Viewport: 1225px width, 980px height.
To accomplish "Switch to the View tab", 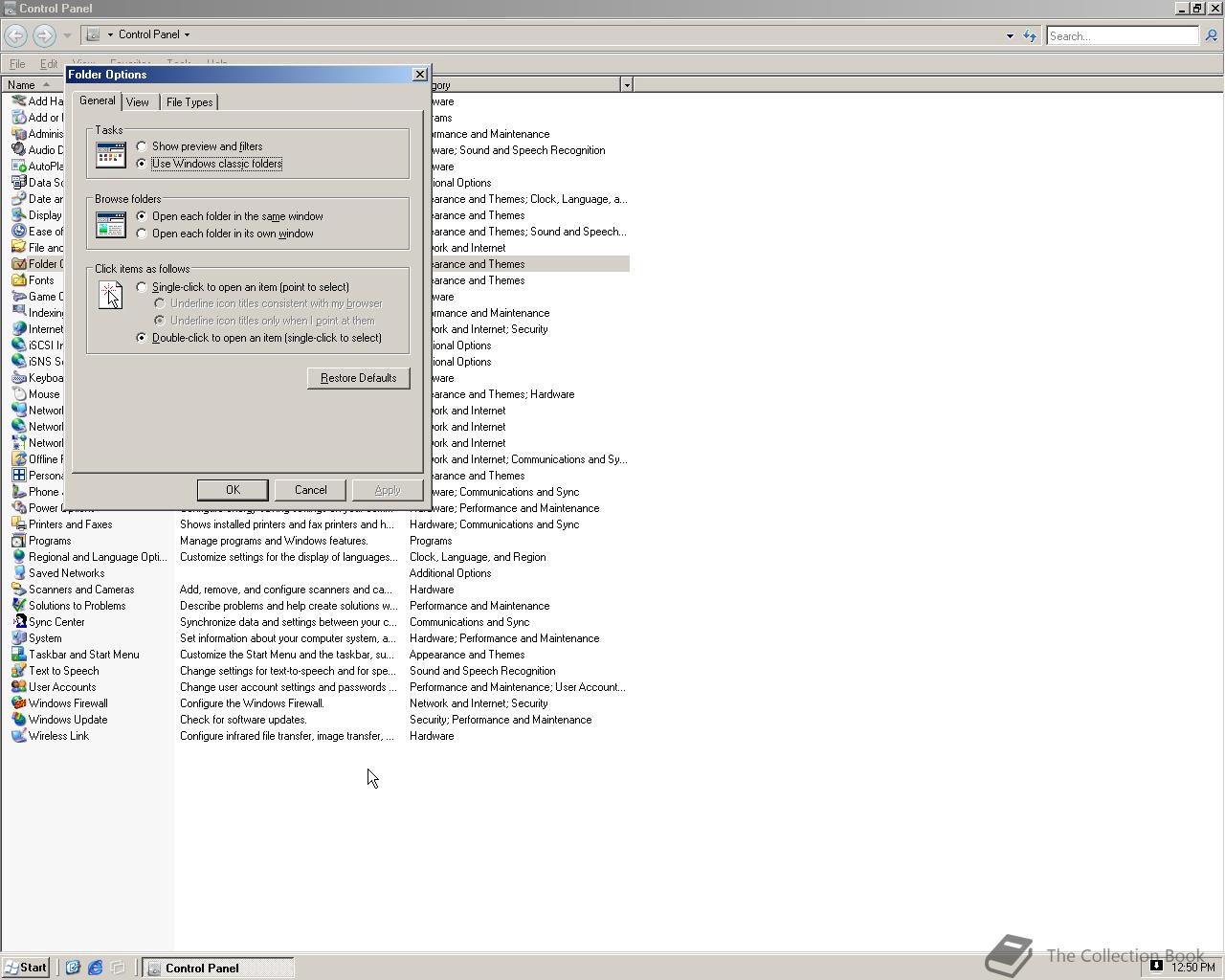I will click(x=138, y=102).
